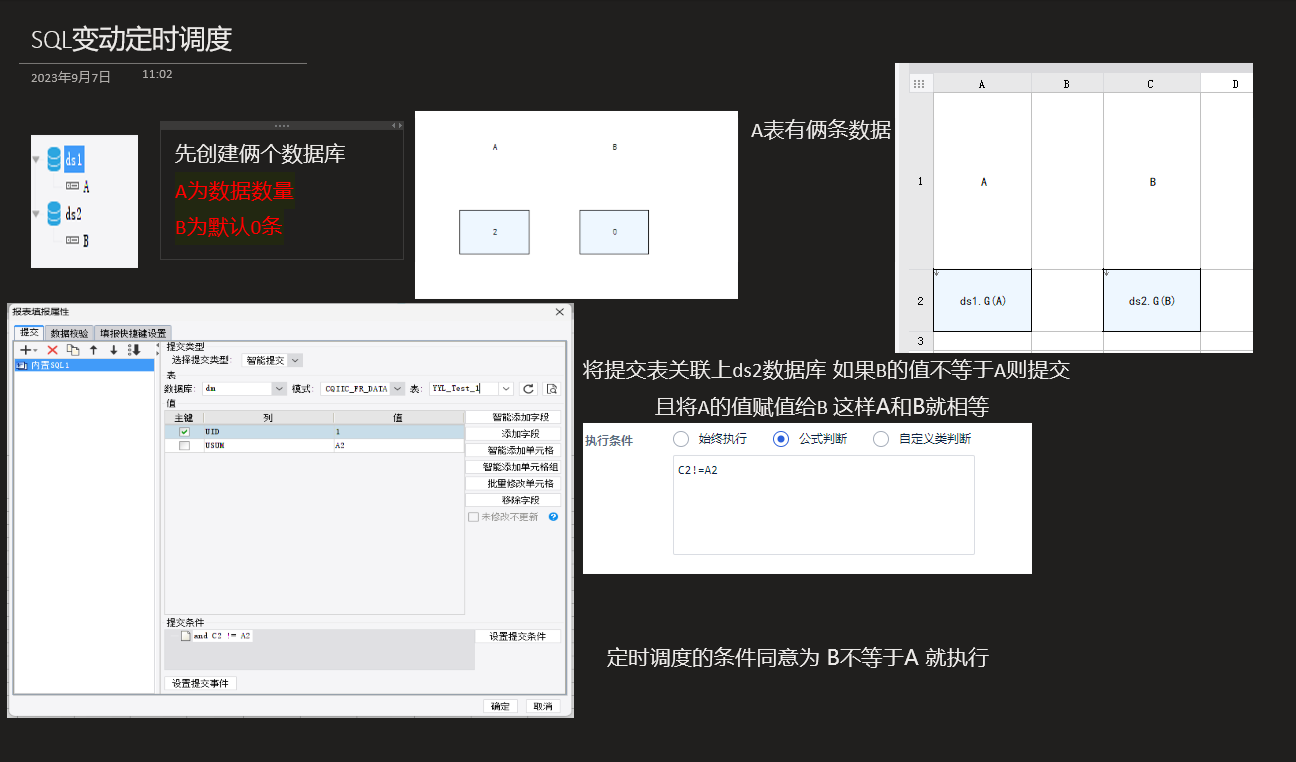1296x762 pixels.
Task: Click the preview cell showing value 0
Action: tap(614, 232)
